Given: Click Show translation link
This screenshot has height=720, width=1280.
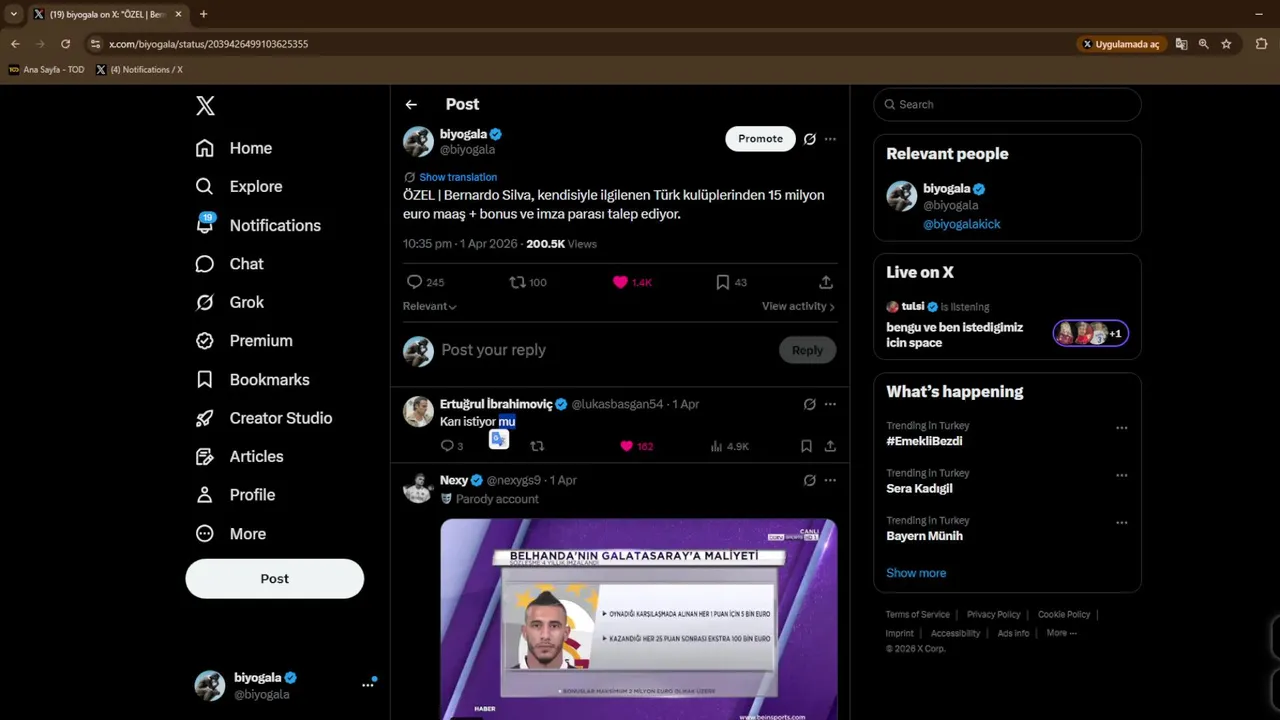Looking at the screenshot, I should pyautogui.click(x=458, y=177).
